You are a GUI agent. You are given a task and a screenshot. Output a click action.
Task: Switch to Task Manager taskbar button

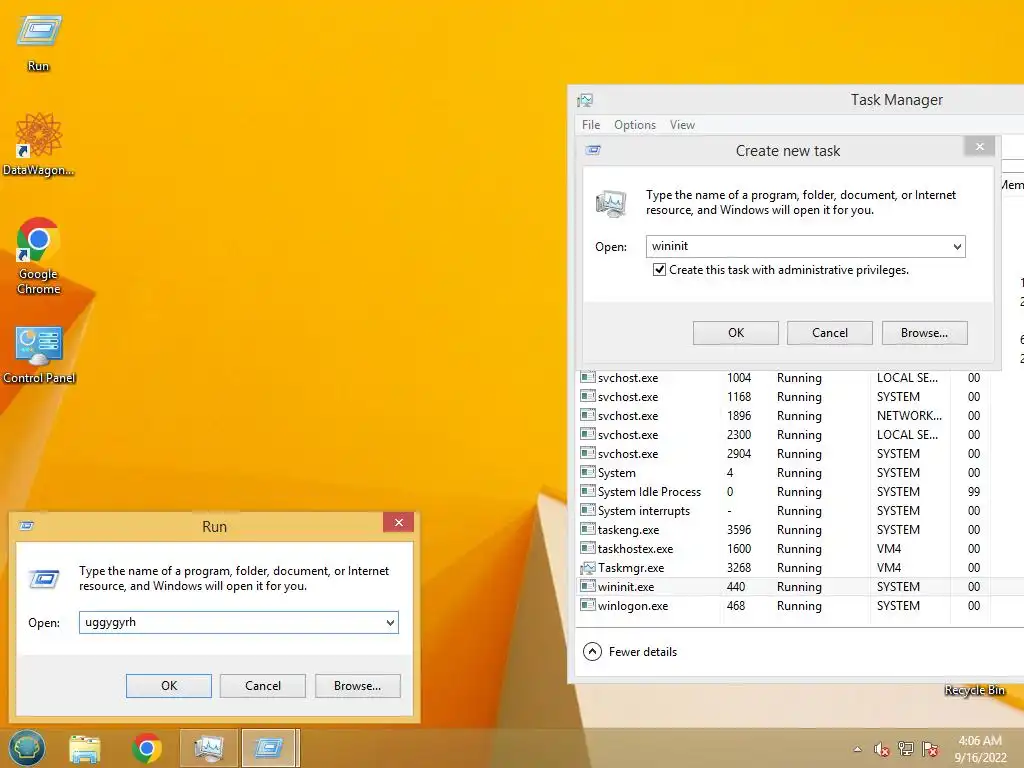(209, 748)
